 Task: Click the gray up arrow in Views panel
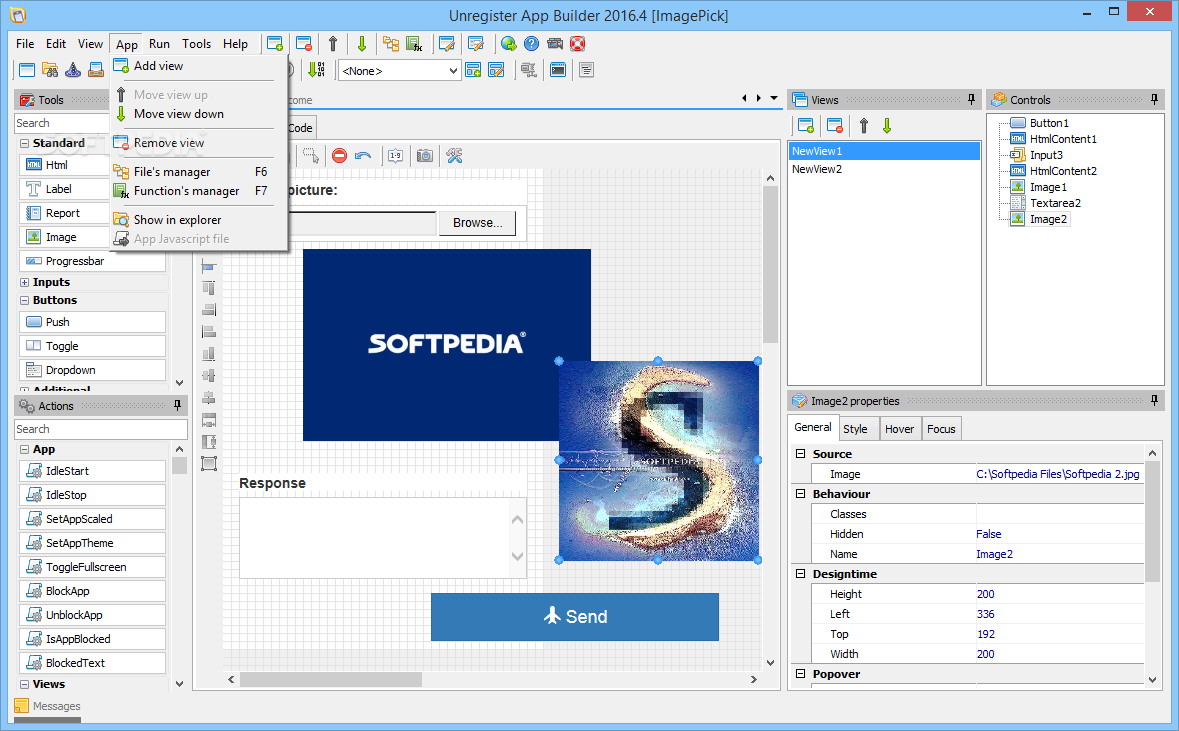pyautogui.click(x=864, y=126)
